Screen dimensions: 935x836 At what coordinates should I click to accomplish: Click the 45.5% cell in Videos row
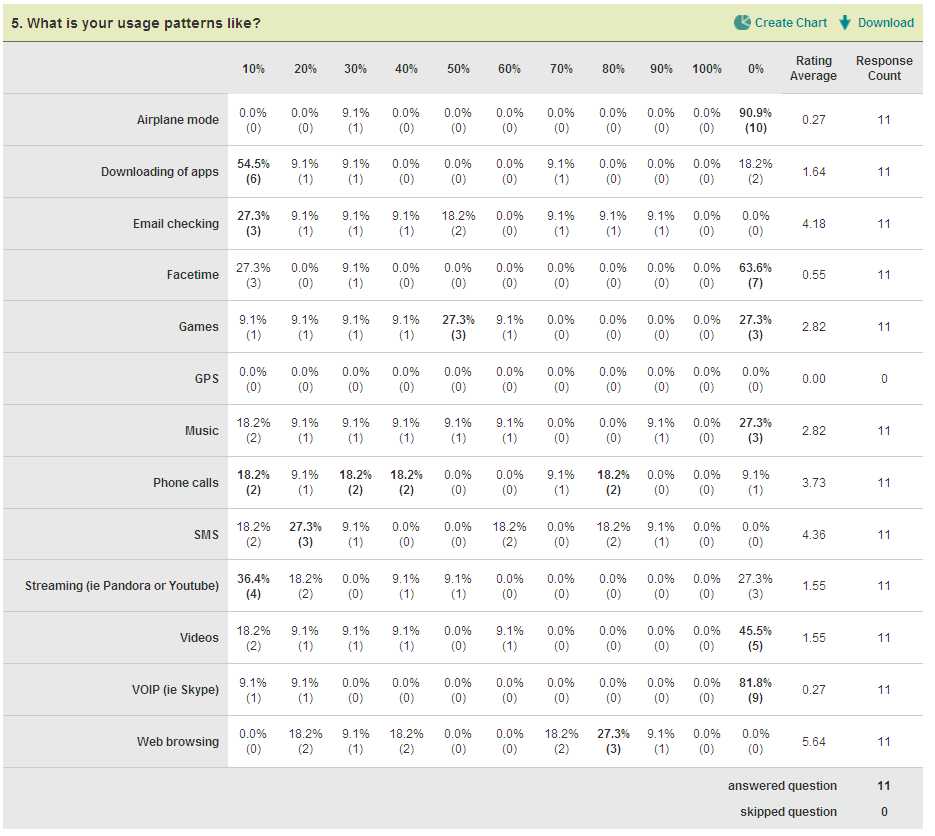click(x=755, y=638)
